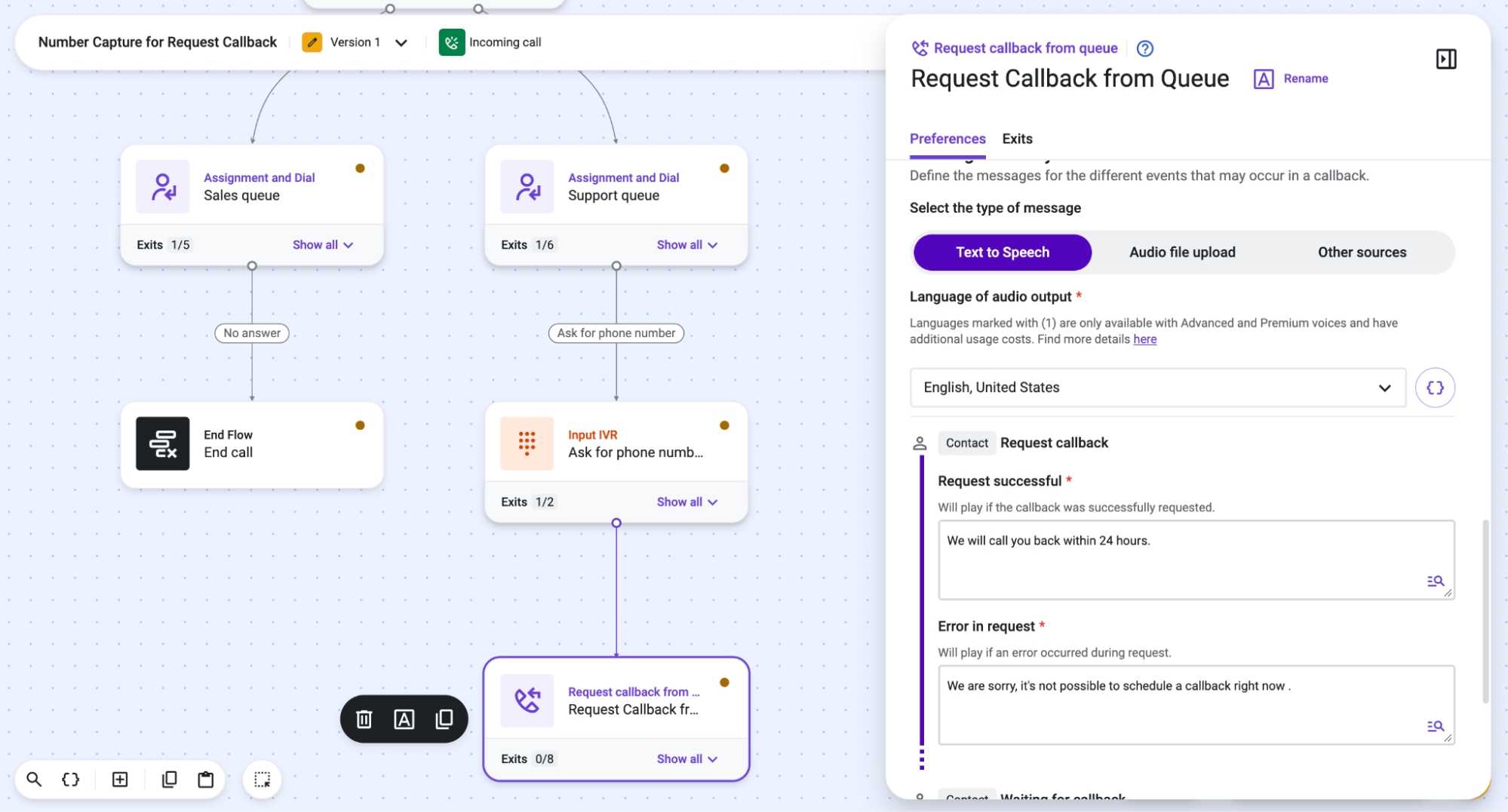Expand Show all exits on Sales queue
Image resolution: width=1508 pixels, height=812 pixels.
point(323,245)
